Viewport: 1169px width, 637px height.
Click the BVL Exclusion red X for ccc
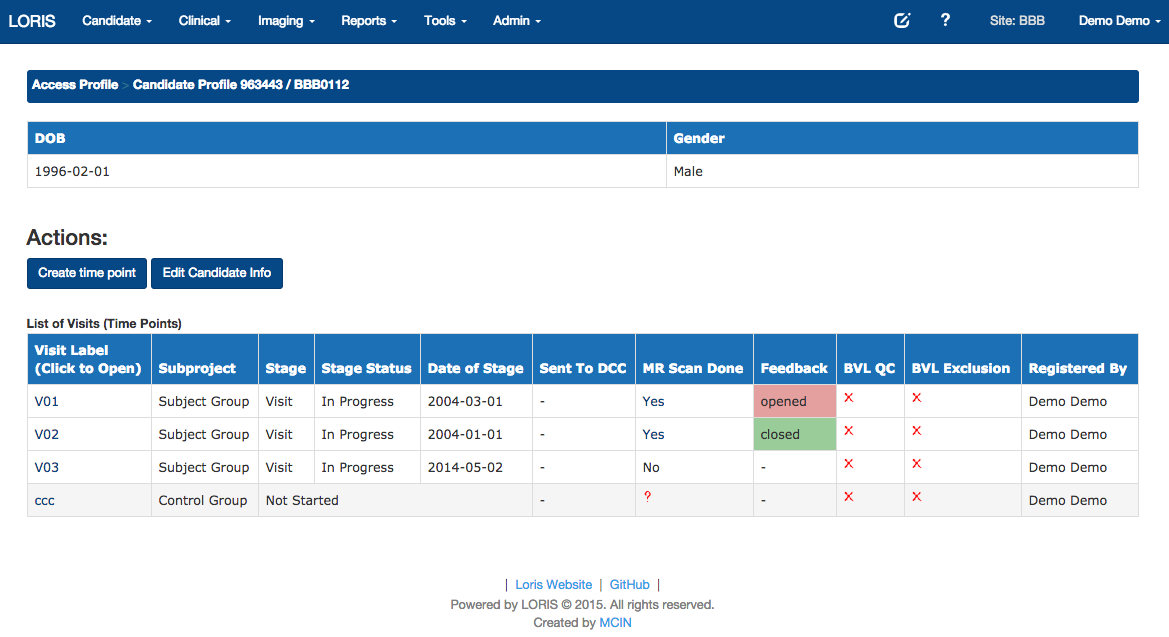916,497
